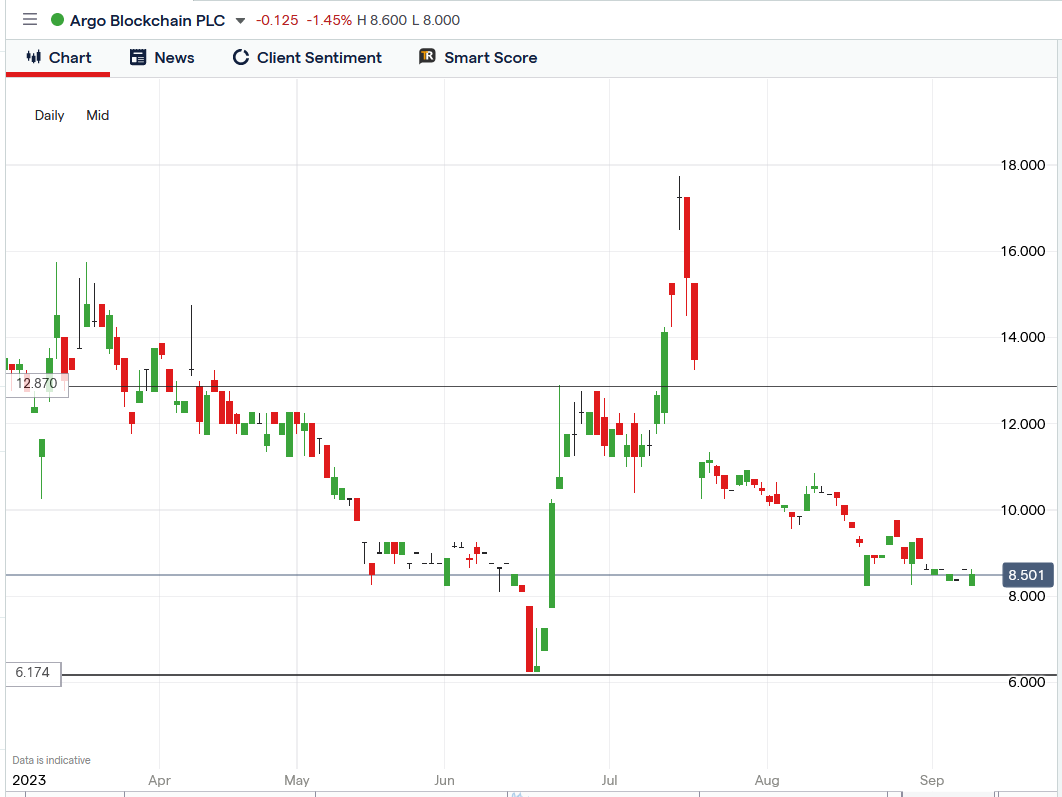Click the May date axis label
1062x797 pixels.
[297, 780]
